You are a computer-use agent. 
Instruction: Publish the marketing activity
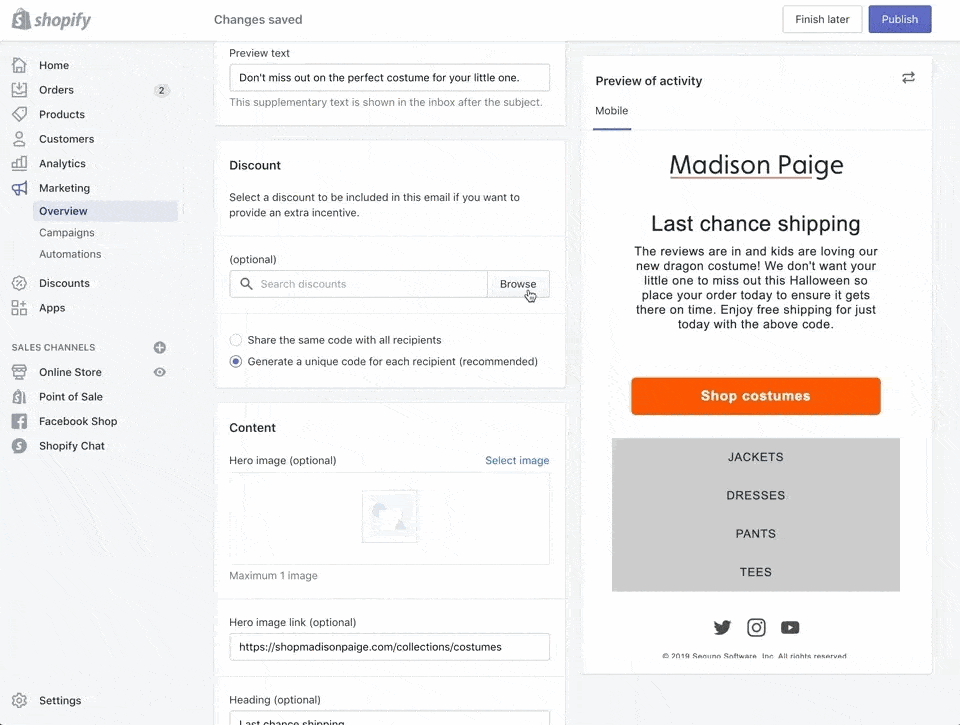(x=899, y=19)
